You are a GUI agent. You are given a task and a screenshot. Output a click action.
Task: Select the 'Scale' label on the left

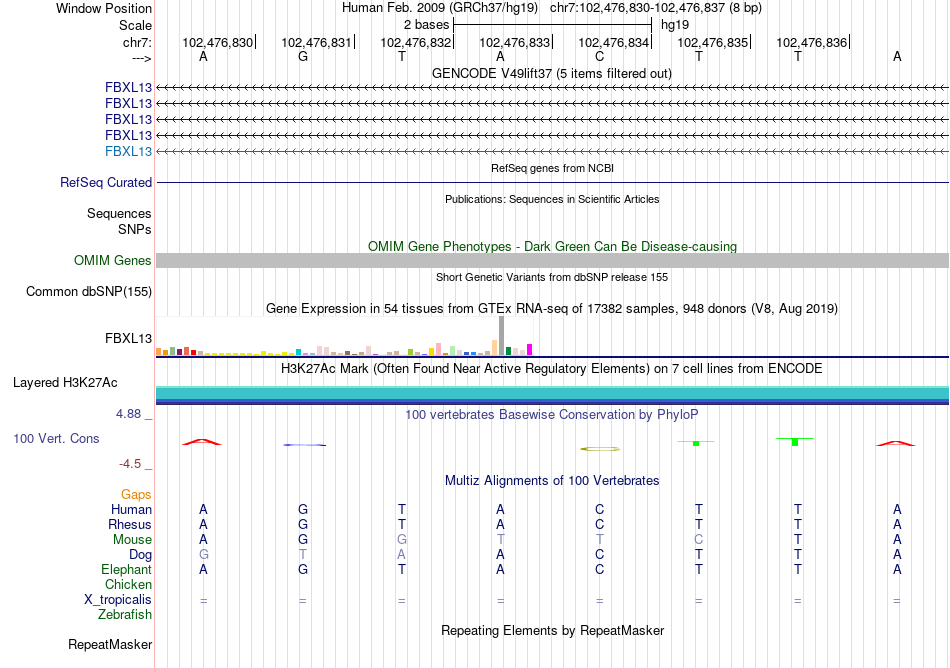135,25
